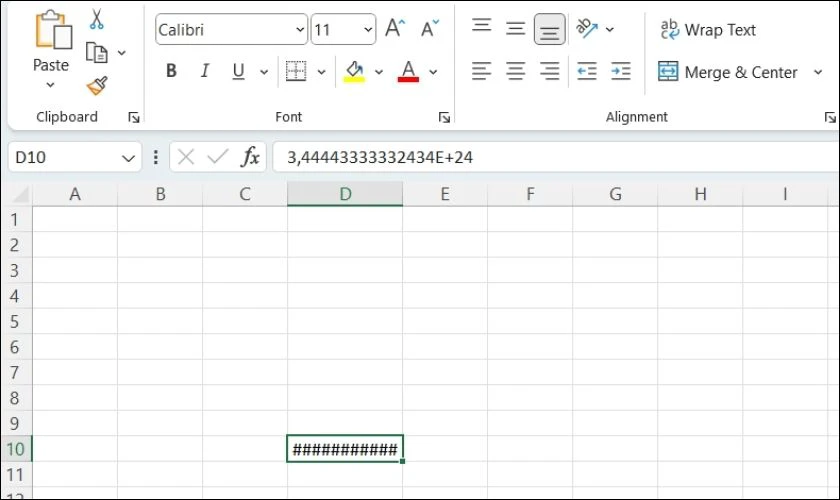Click Merge & Center button
Viewport: 840px width, 500px height.
(x=728, y=72)
